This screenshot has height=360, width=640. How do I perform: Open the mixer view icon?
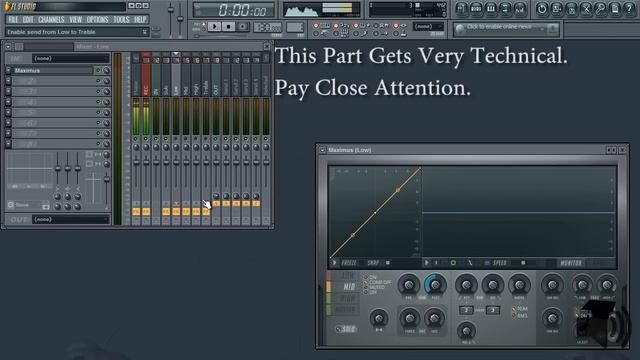[520, 9]
